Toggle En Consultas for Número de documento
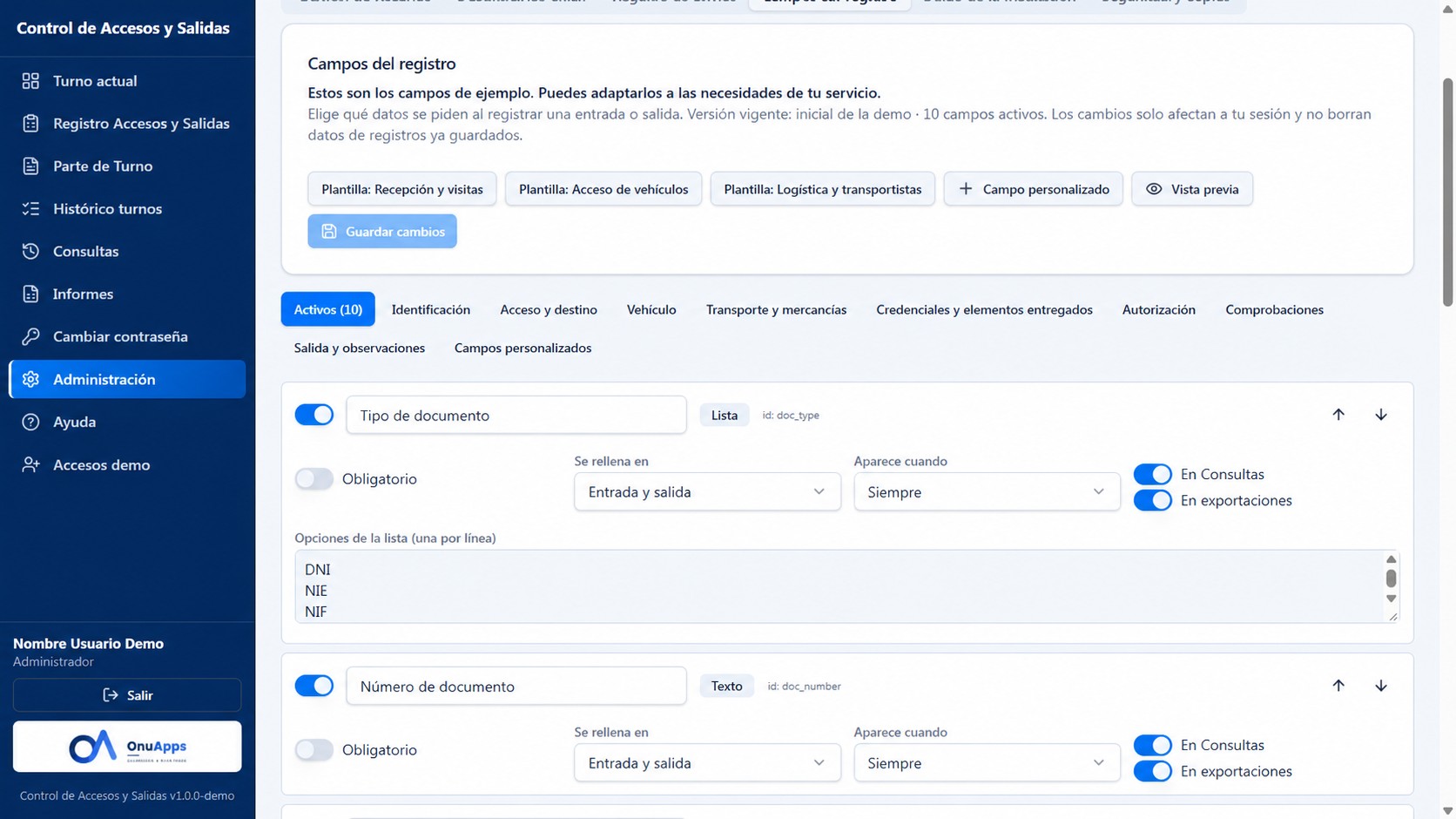This screenshot has height=819, width=1456. point(1153,745)
